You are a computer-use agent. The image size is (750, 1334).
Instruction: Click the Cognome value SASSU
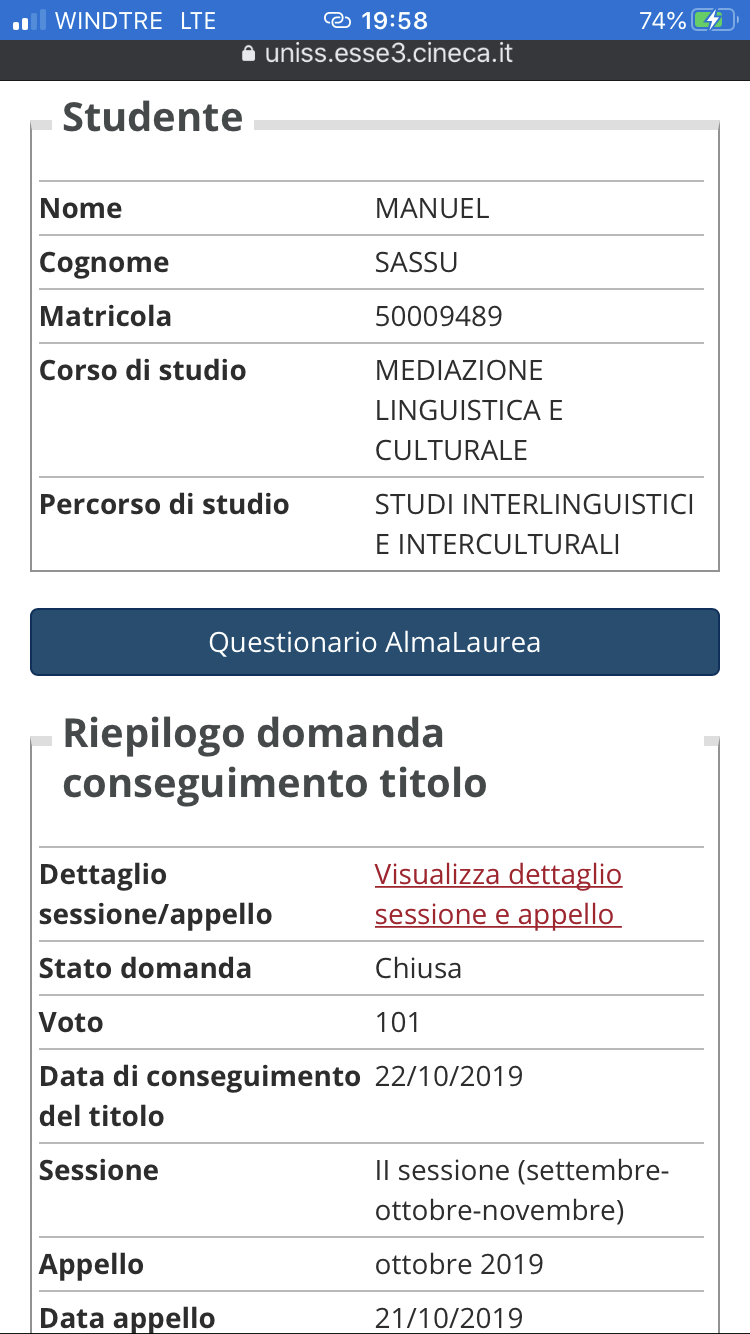(416, 262)
